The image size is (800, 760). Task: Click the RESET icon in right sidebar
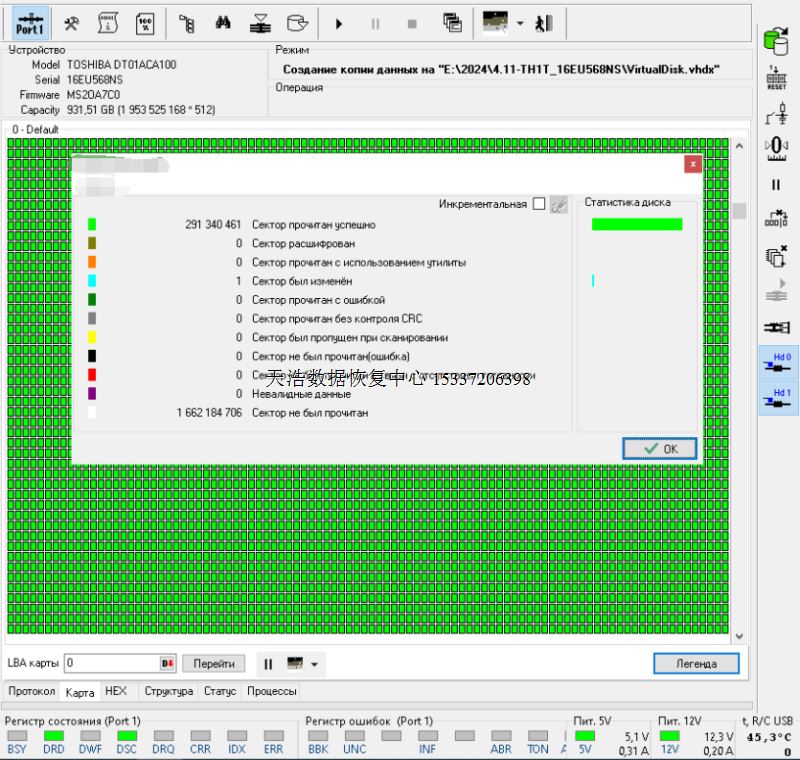pos(775,78)
